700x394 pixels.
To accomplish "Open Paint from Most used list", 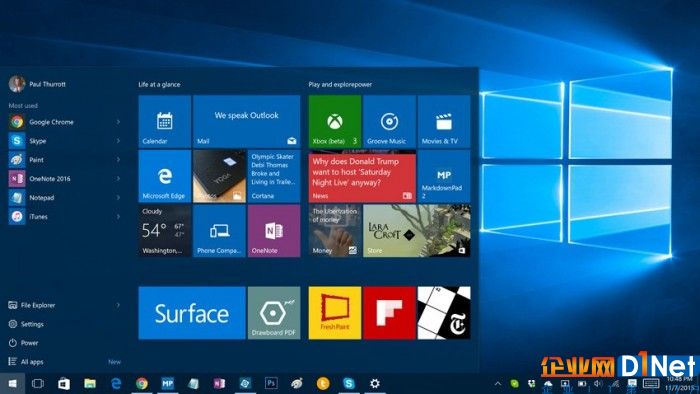I will click(x=65, y=160).
